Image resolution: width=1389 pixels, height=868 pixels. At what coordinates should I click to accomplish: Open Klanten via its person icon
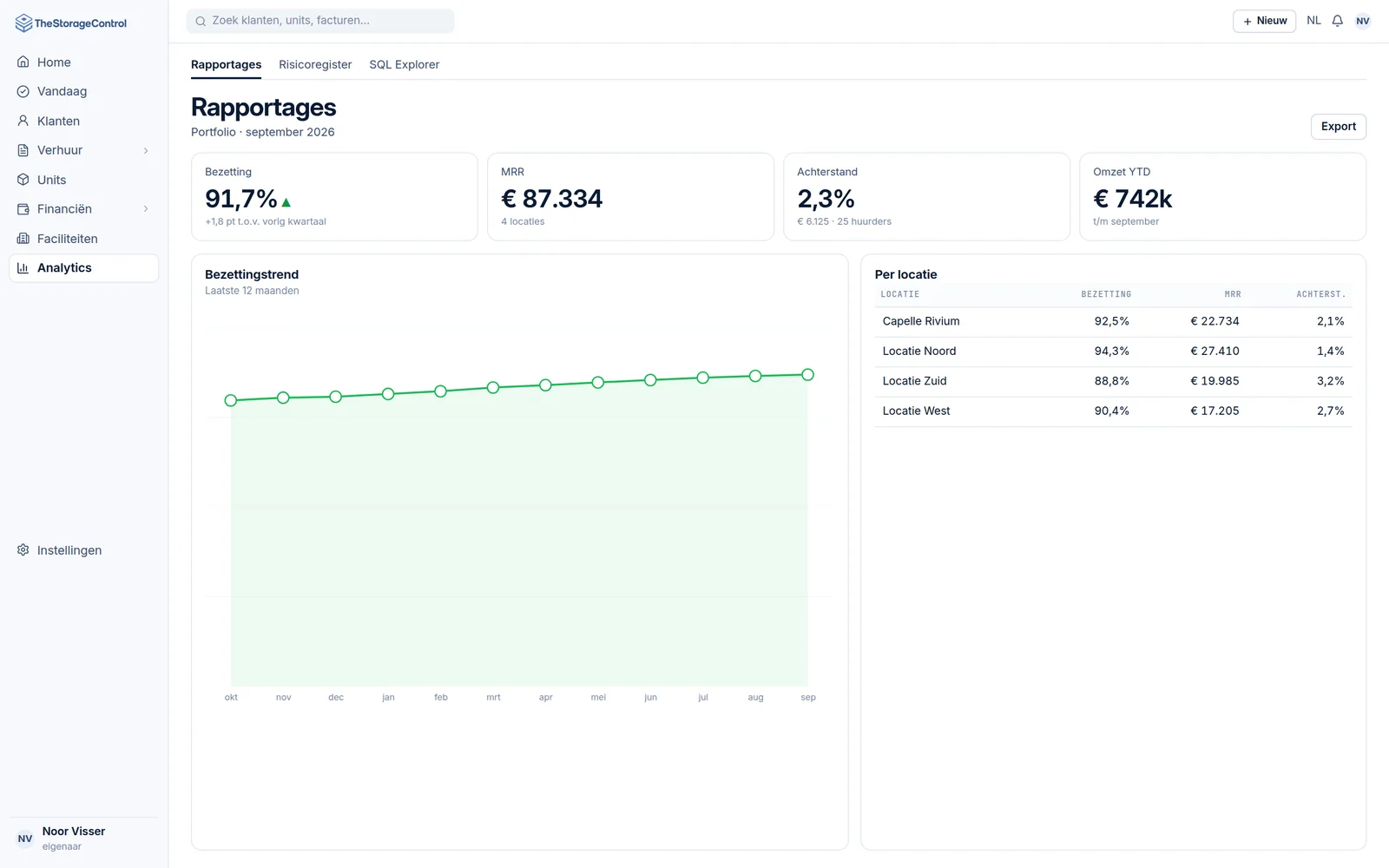(23, 121)
